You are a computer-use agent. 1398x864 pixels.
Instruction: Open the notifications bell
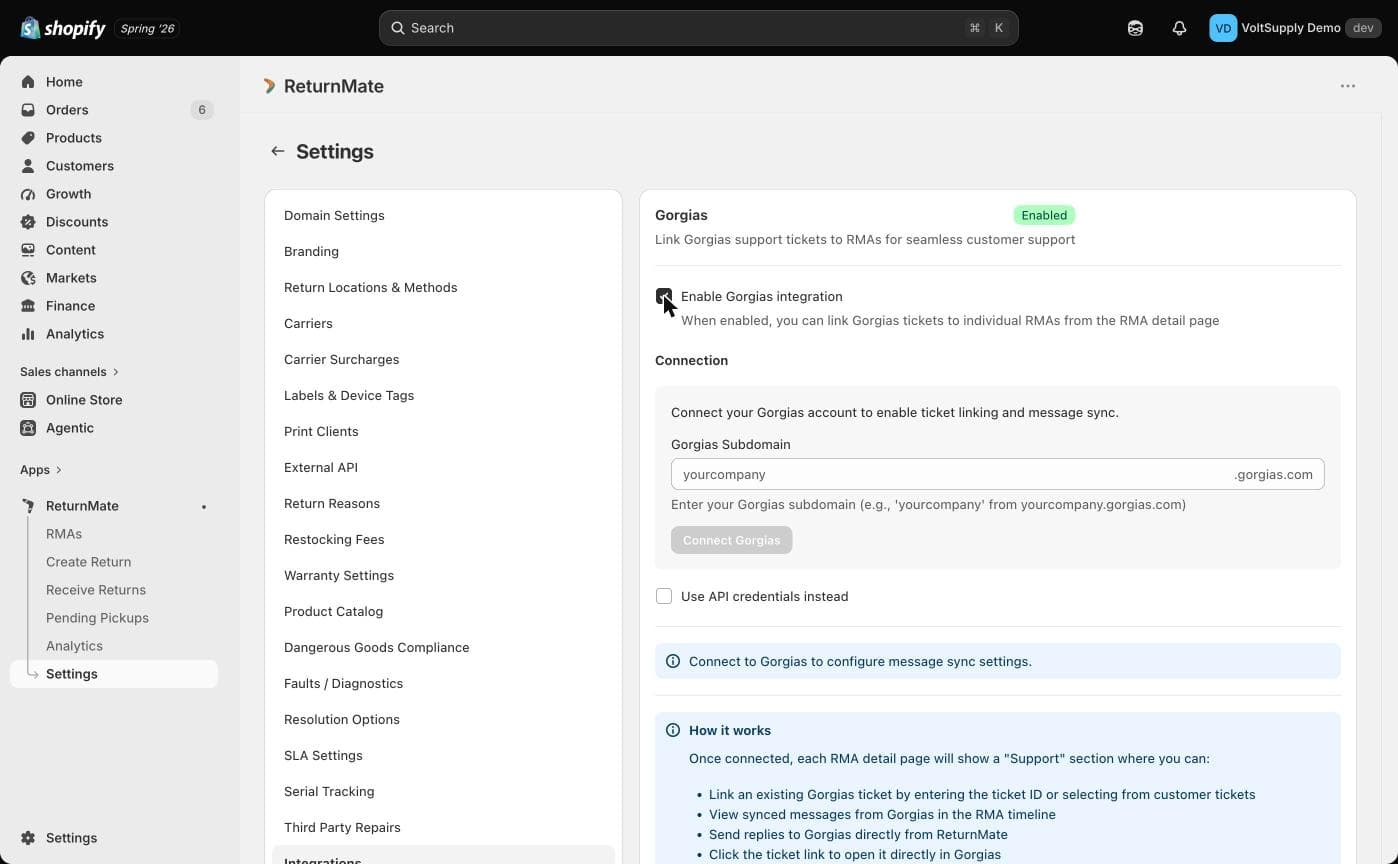point(1179,28)
